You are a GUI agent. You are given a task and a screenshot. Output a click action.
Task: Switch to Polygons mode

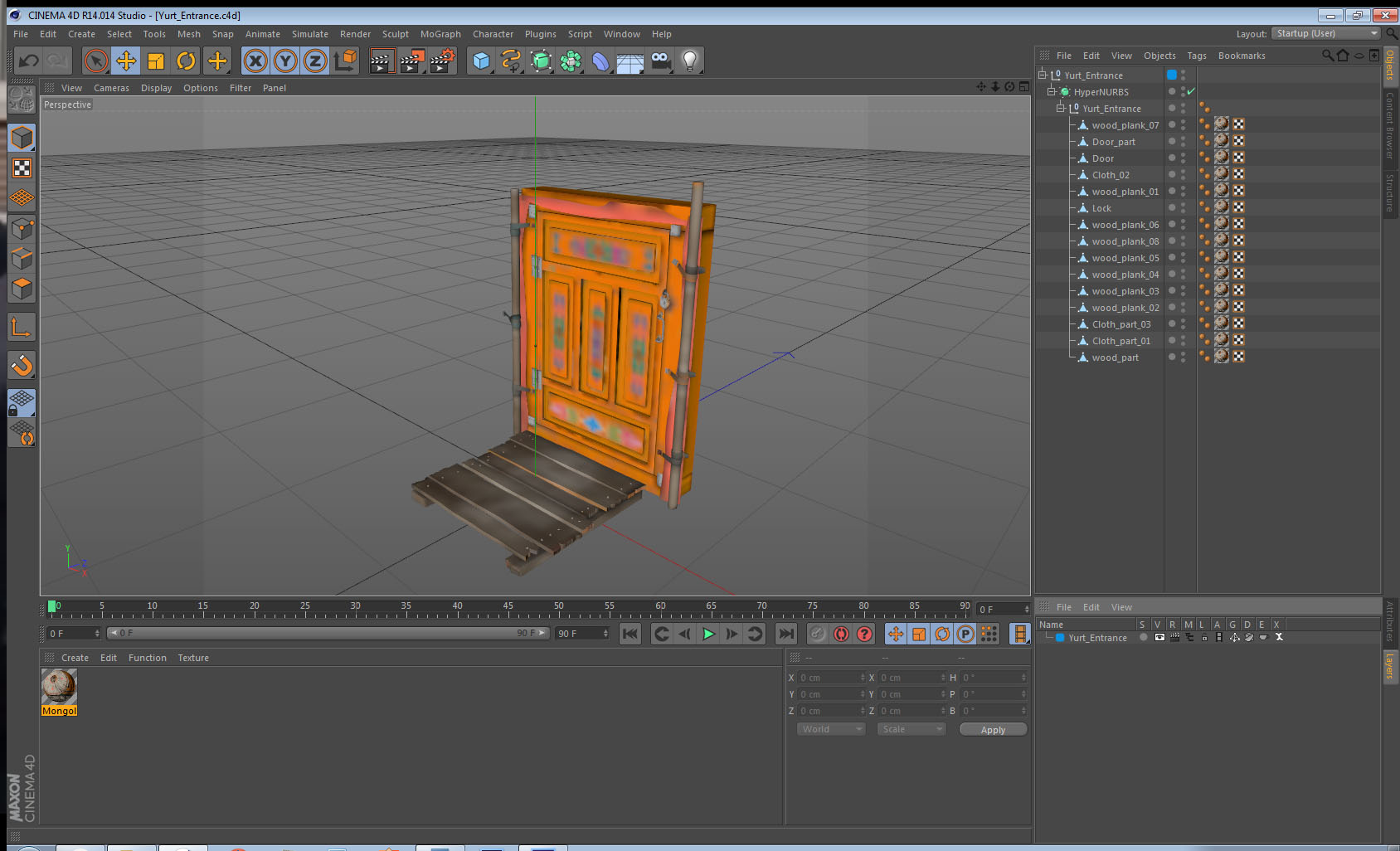22,288
